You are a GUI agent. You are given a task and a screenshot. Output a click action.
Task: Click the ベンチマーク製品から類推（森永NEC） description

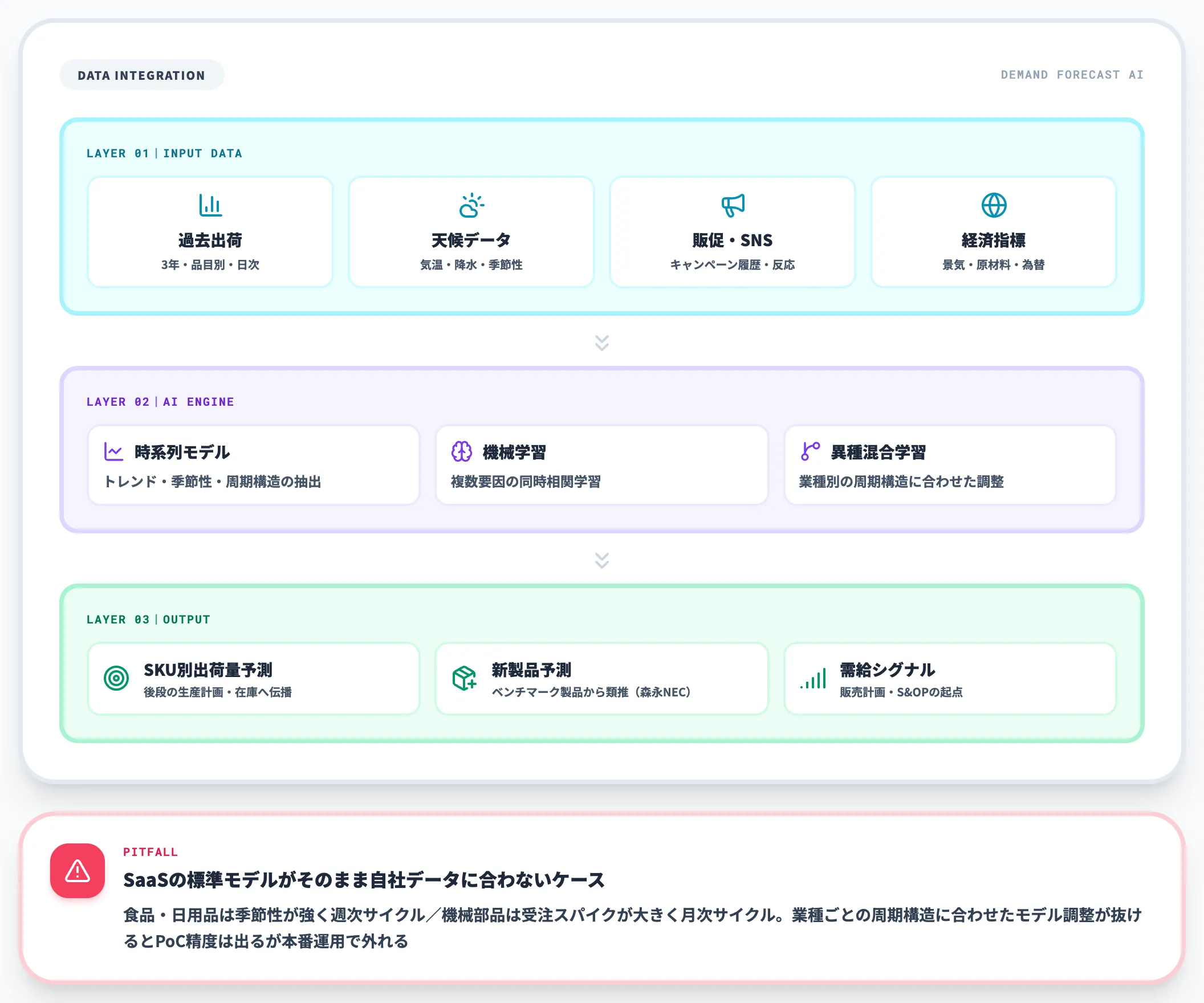pos(592,692)
